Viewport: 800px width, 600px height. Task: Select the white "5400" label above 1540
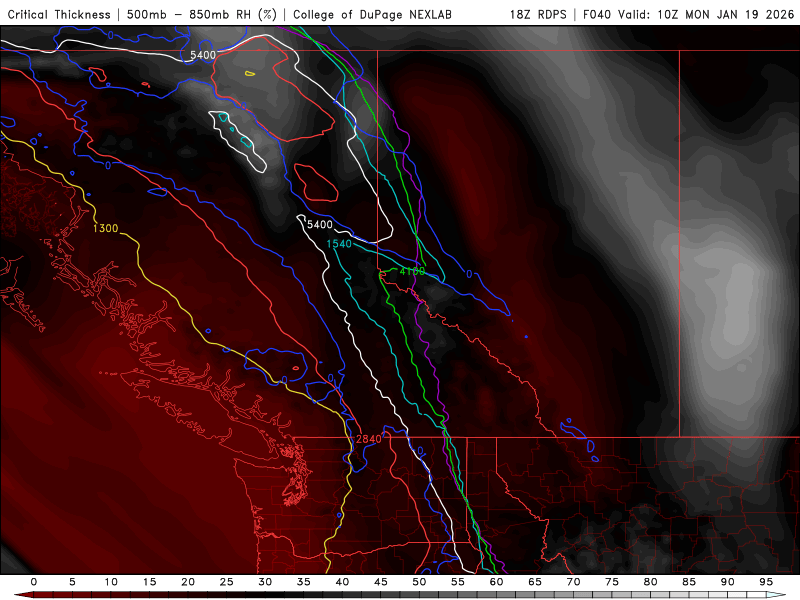320,224
